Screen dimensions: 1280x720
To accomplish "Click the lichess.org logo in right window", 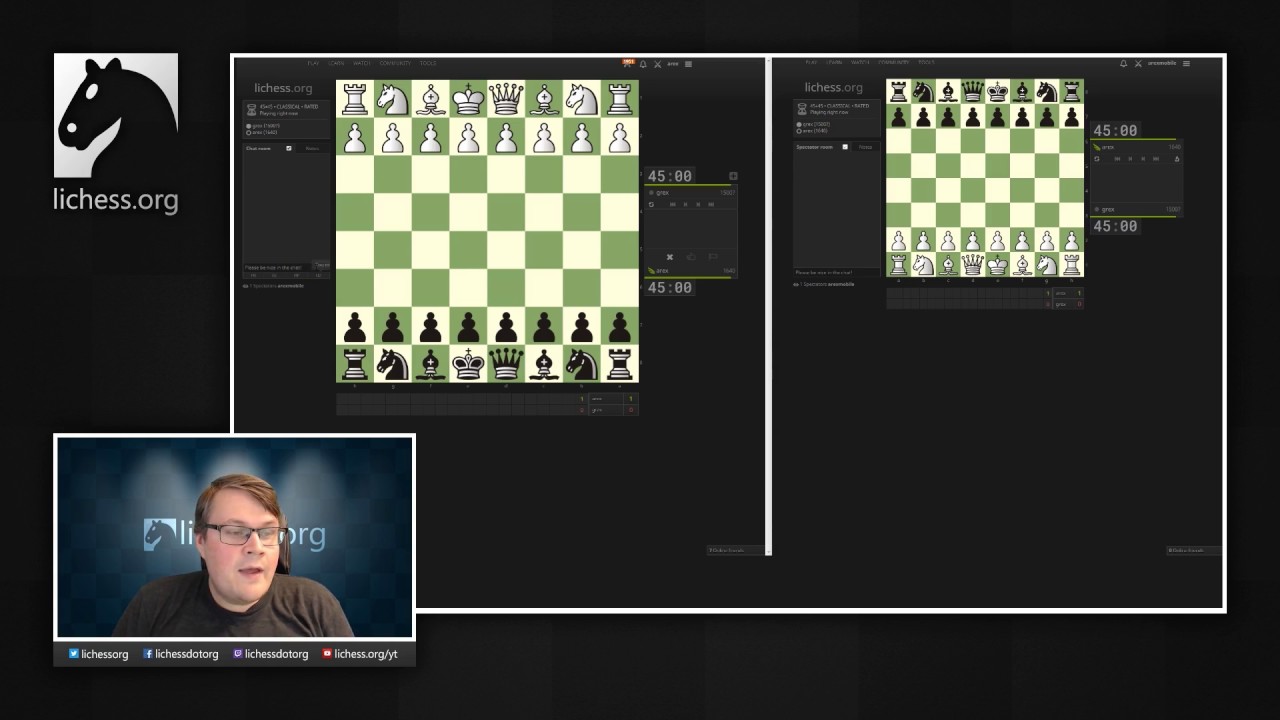I will (833, 87).
